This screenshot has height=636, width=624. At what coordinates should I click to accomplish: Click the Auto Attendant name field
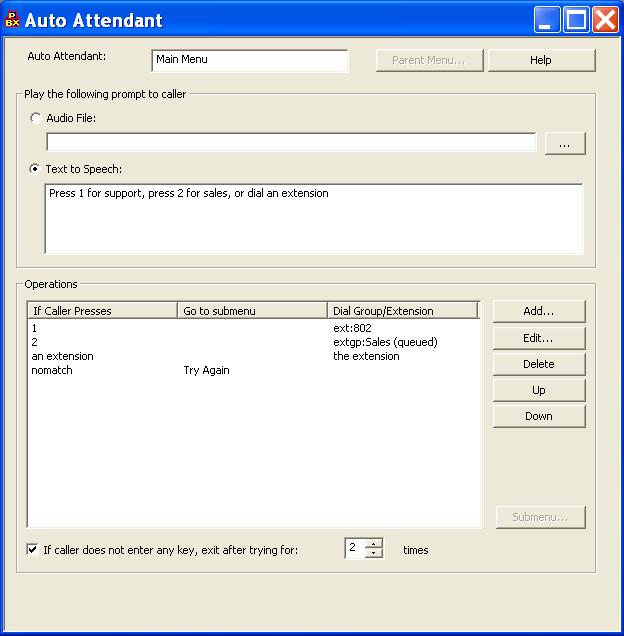(250, 60)
